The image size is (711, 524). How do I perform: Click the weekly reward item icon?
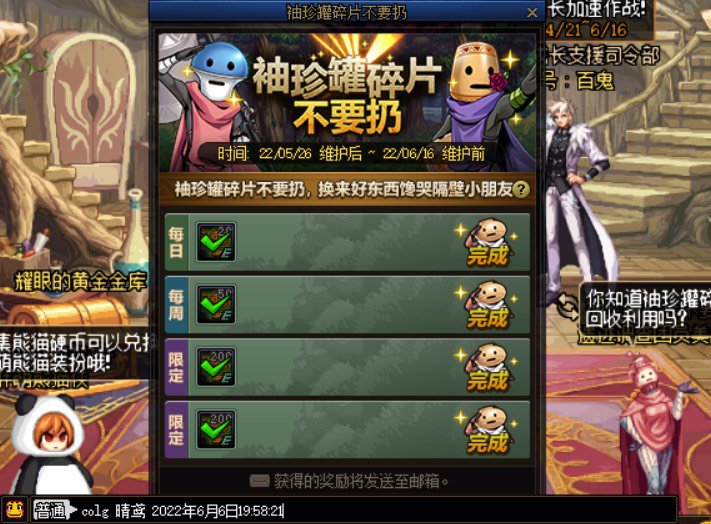(x=216, y=305)
